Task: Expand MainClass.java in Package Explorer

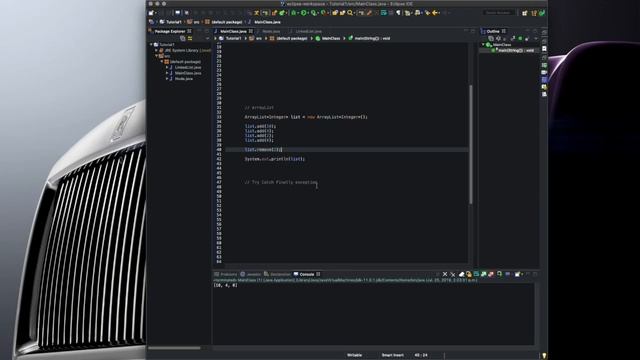Action: (x=167, y=73)
